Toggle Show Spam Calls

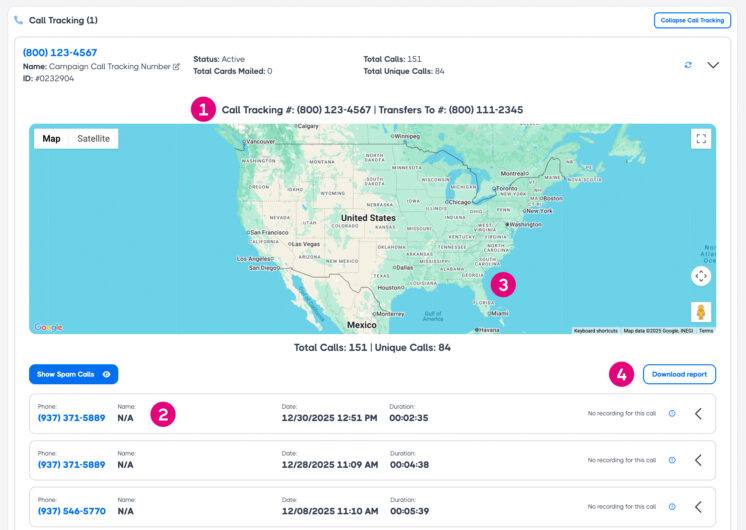tap(74, 374)
